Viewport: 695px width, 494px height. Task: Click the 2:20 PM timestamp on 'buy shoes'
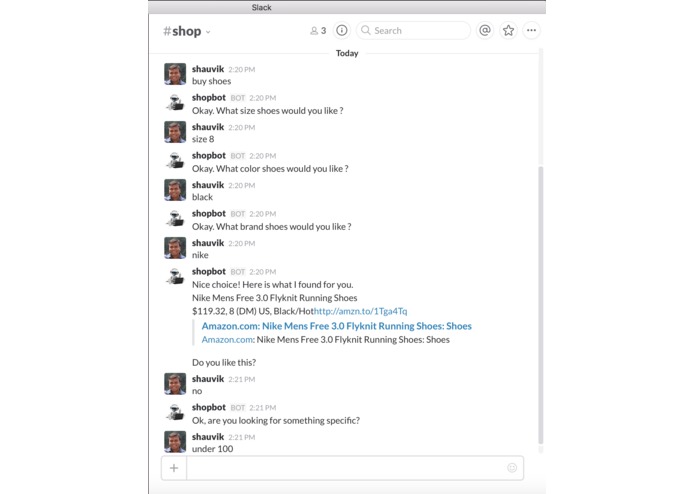point(242,70)
